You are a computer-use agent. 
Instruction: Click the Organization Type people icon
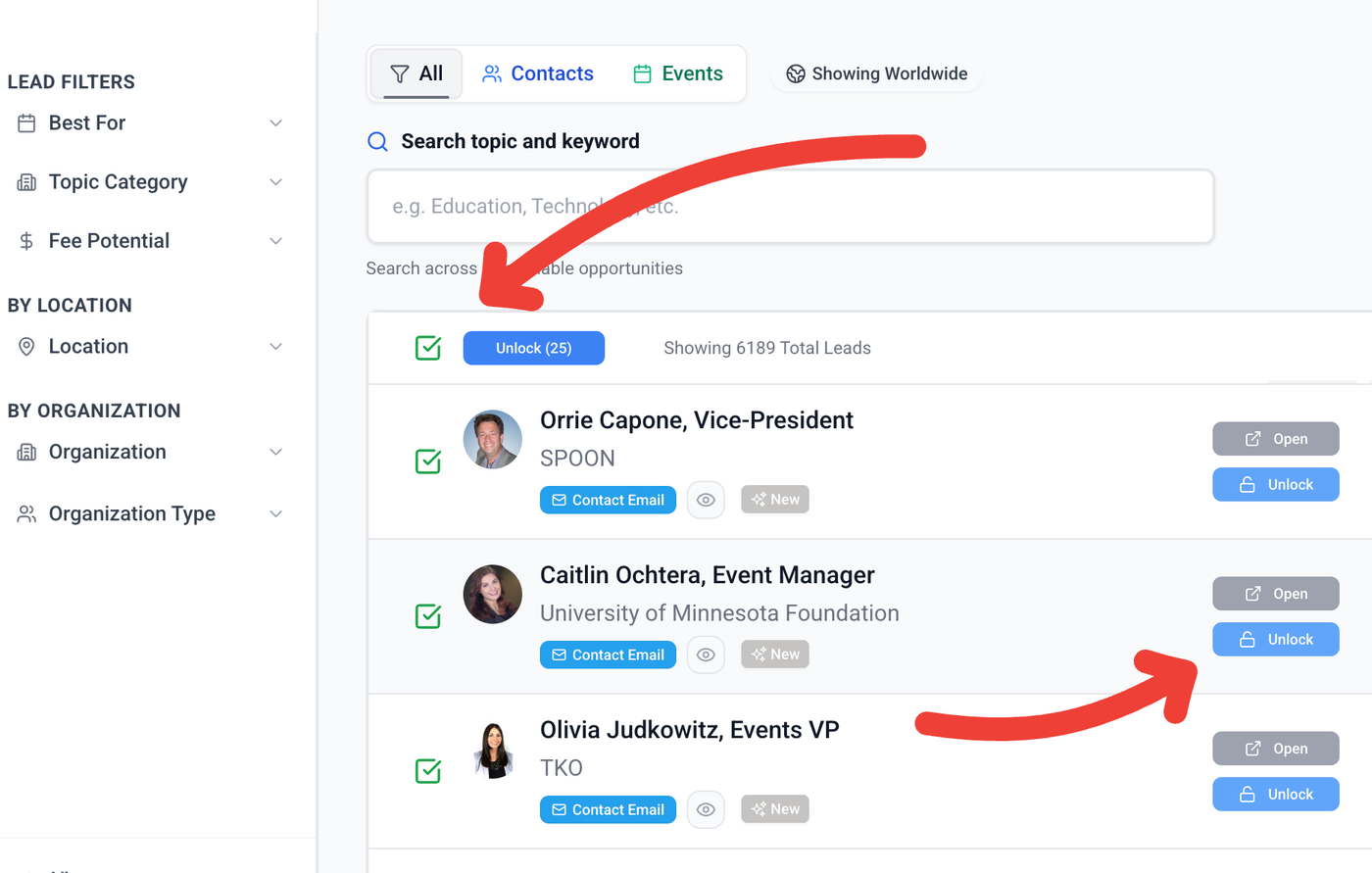click(26, 514)
